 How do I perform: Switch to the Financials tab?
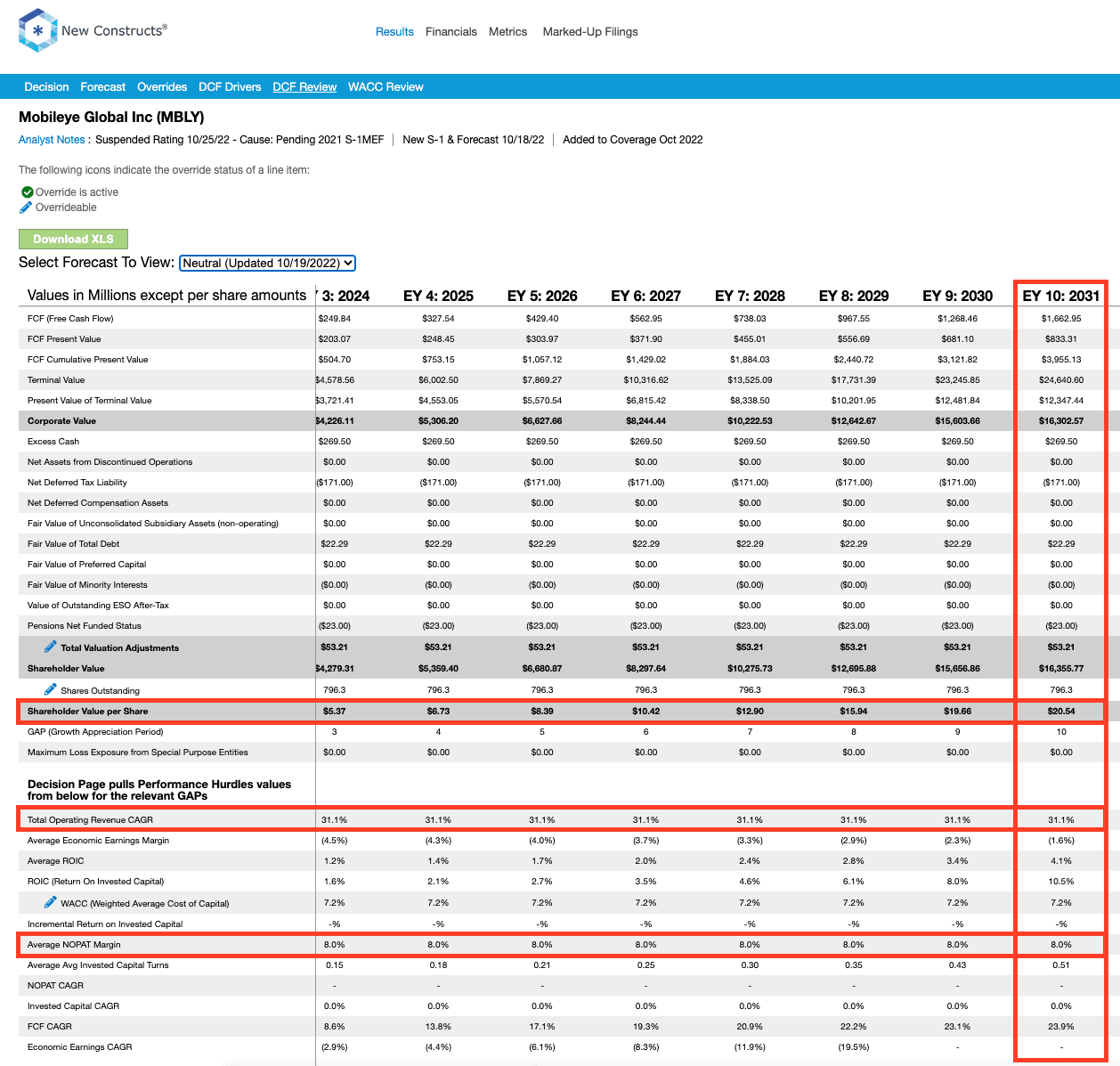[451, 32]
